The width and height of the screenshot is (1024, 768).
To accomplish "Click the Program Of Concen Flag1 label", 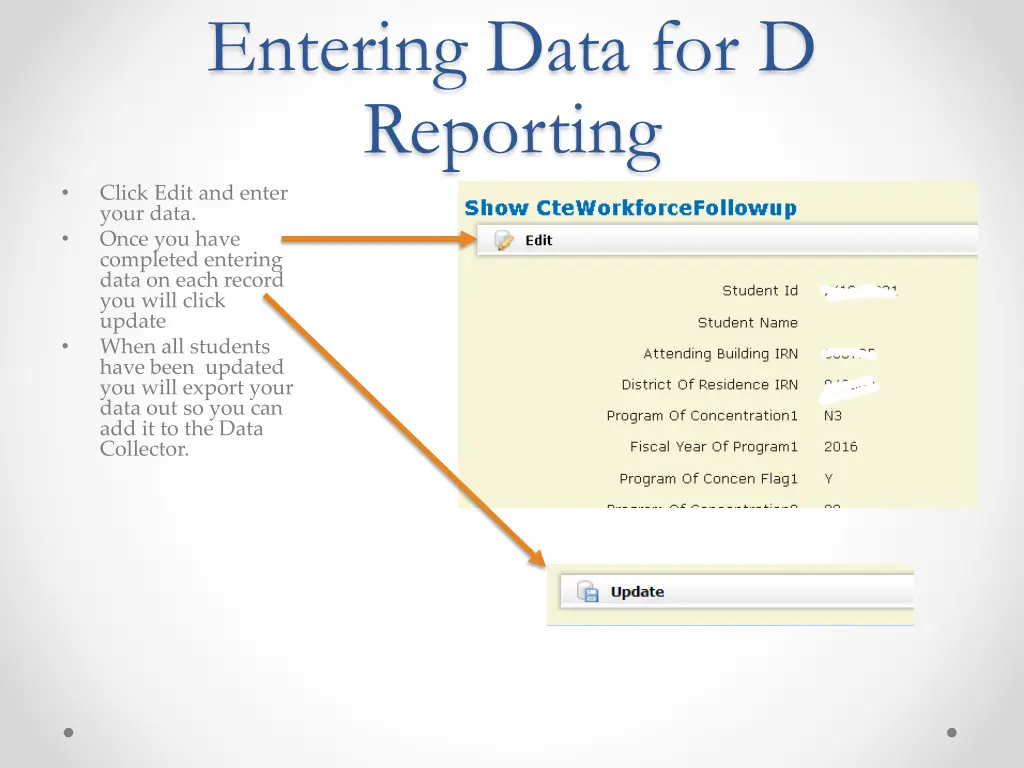I will pyautogui.click(x=709, y=479).
